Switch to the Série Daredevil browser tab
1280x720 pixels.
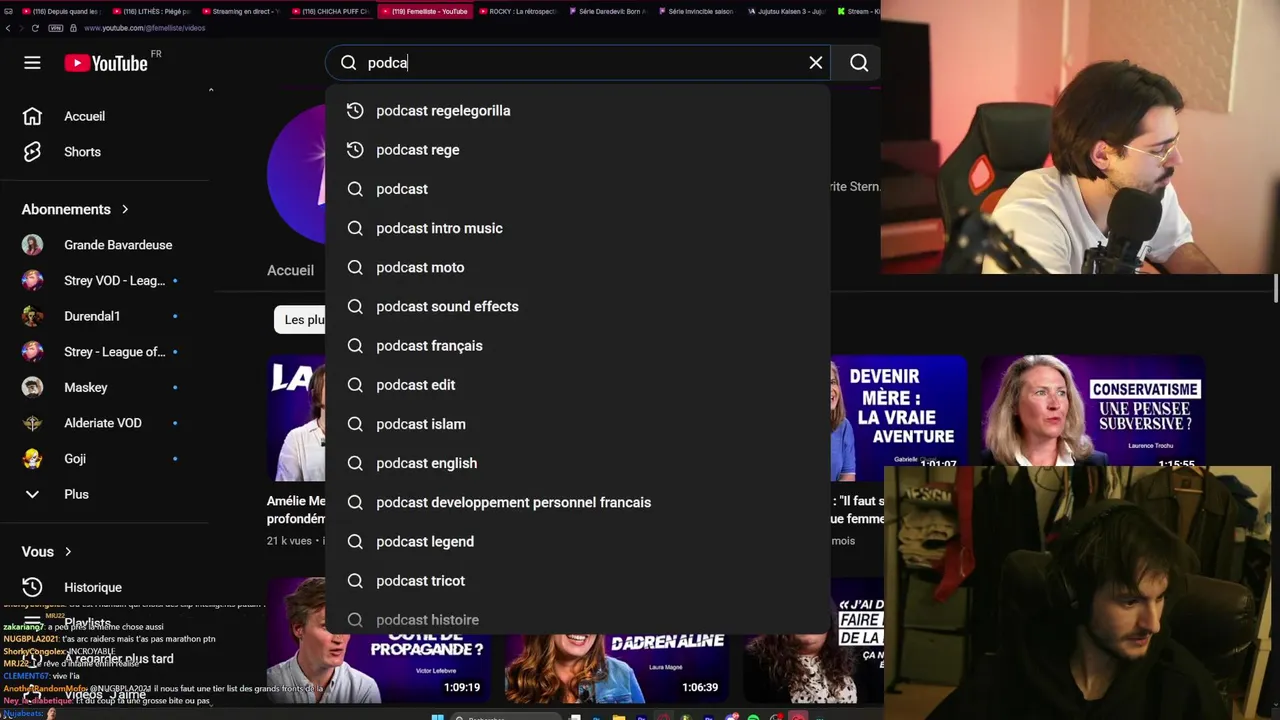tap(606, 11)
